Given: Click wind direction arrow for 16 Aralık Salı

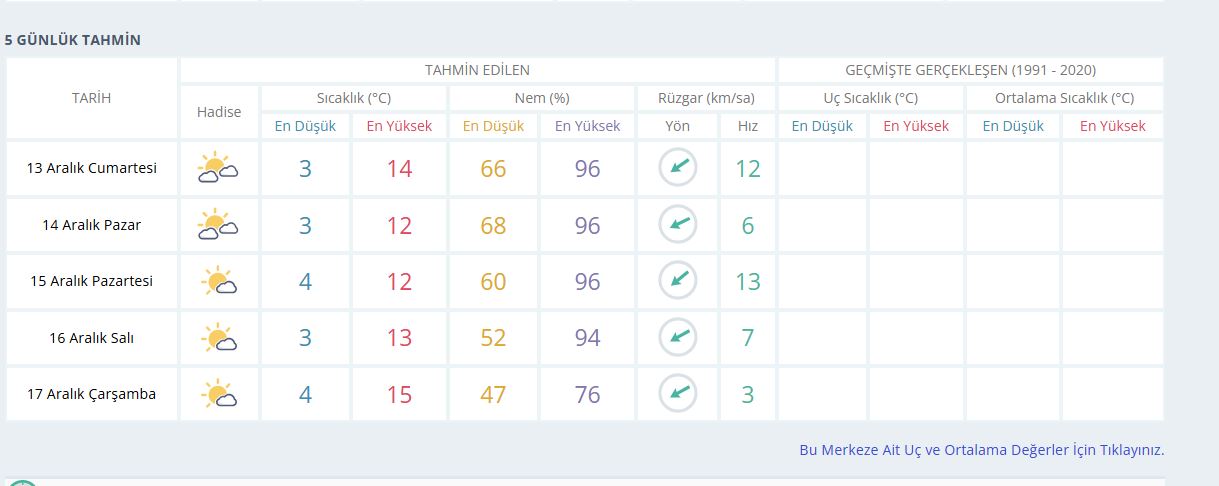Looking at the screenshot, I should (x=677, y=338).
